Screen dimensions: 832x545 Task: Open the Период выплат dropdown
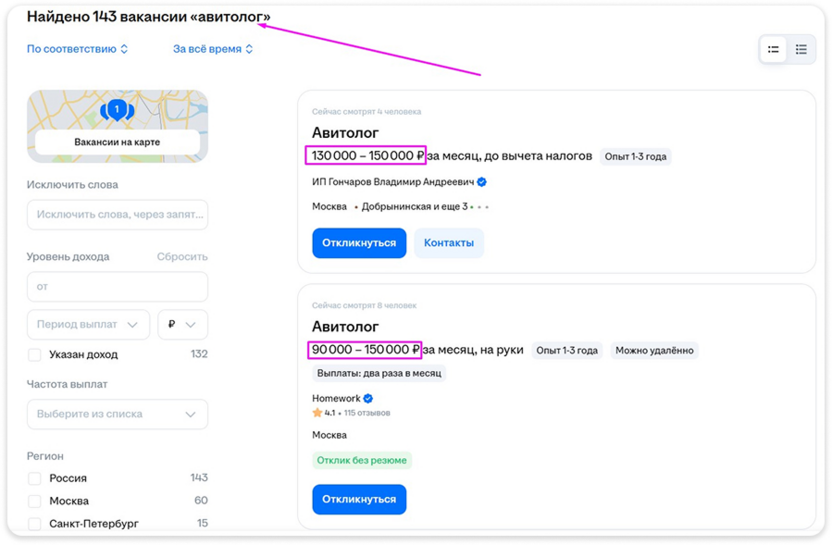click(88, 324)
